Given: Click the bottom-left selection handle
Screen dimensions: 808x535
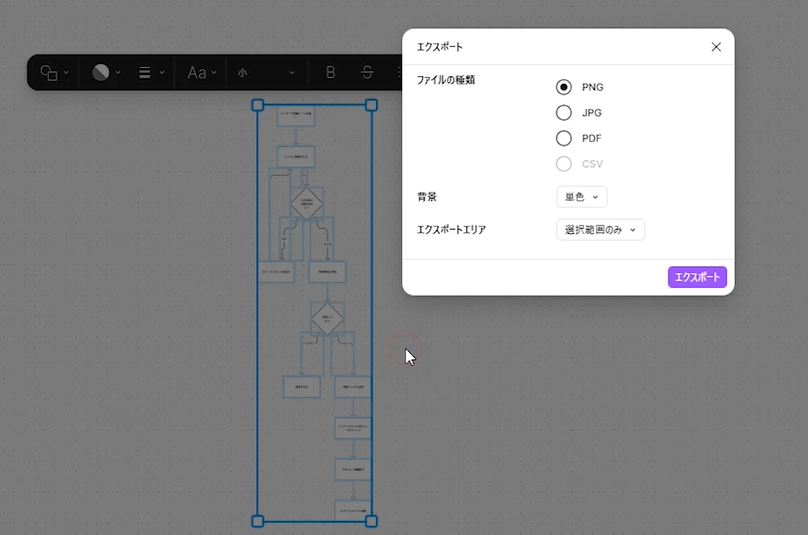Looking at the screenshot, I should coord(258,521).
